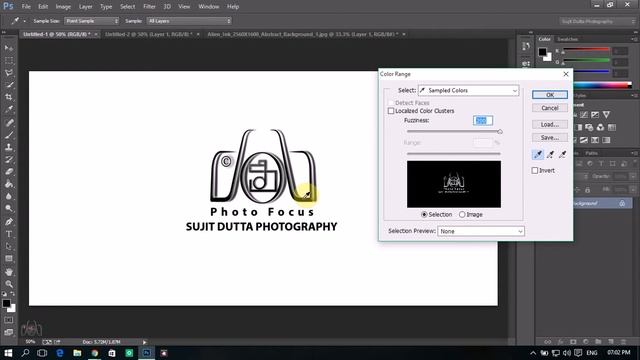Open the Layer menu
The image size is (640, 360).
pos(85,7)
